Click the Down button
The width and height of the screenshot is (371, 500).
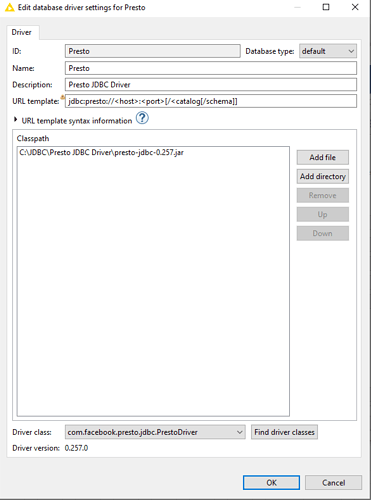click(x=323, y=233)
